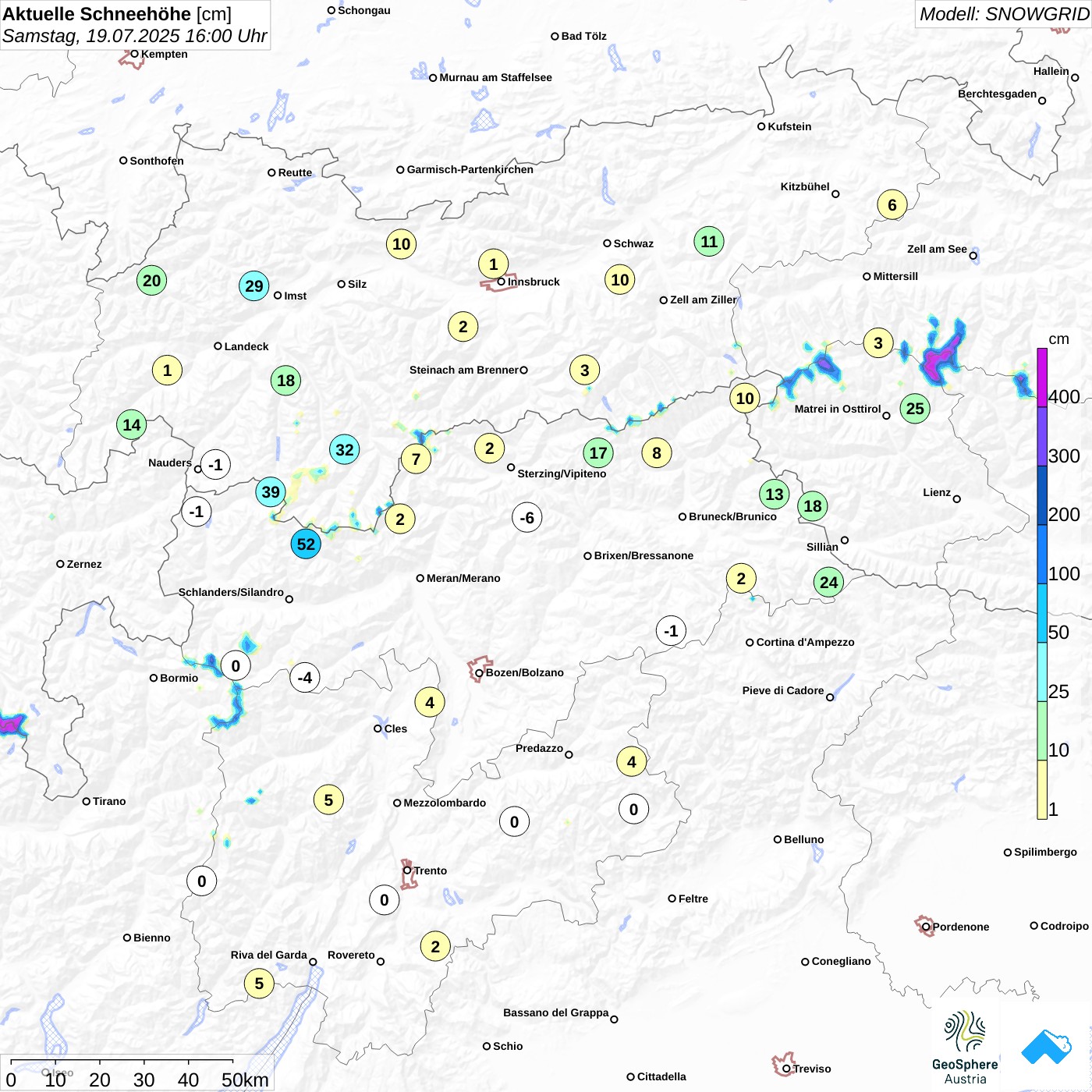Click the date 'Samstag, 19.07.2025 16:00 Uhr'

(x=135, y=36)
